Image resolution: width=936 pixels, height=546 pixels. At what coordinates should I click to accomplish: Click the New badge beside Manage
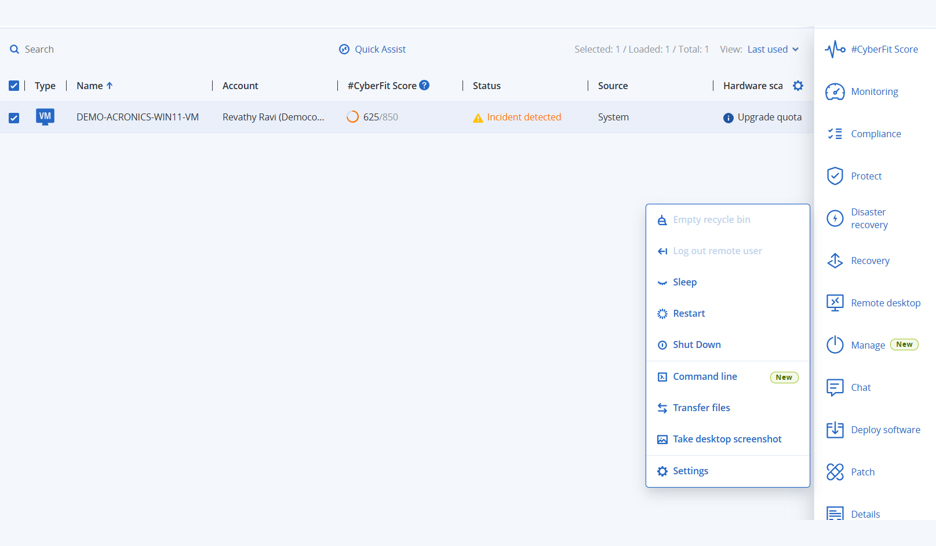(904, 344)
